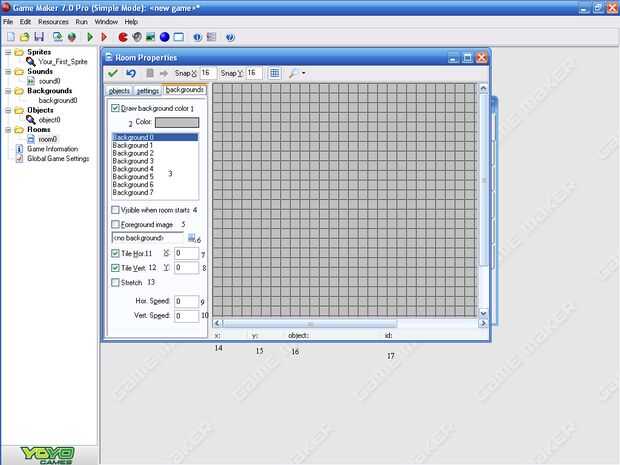Click the shift instances arrow icon
The width and height of the screenshot is (620, 465).
coord(164,73)
